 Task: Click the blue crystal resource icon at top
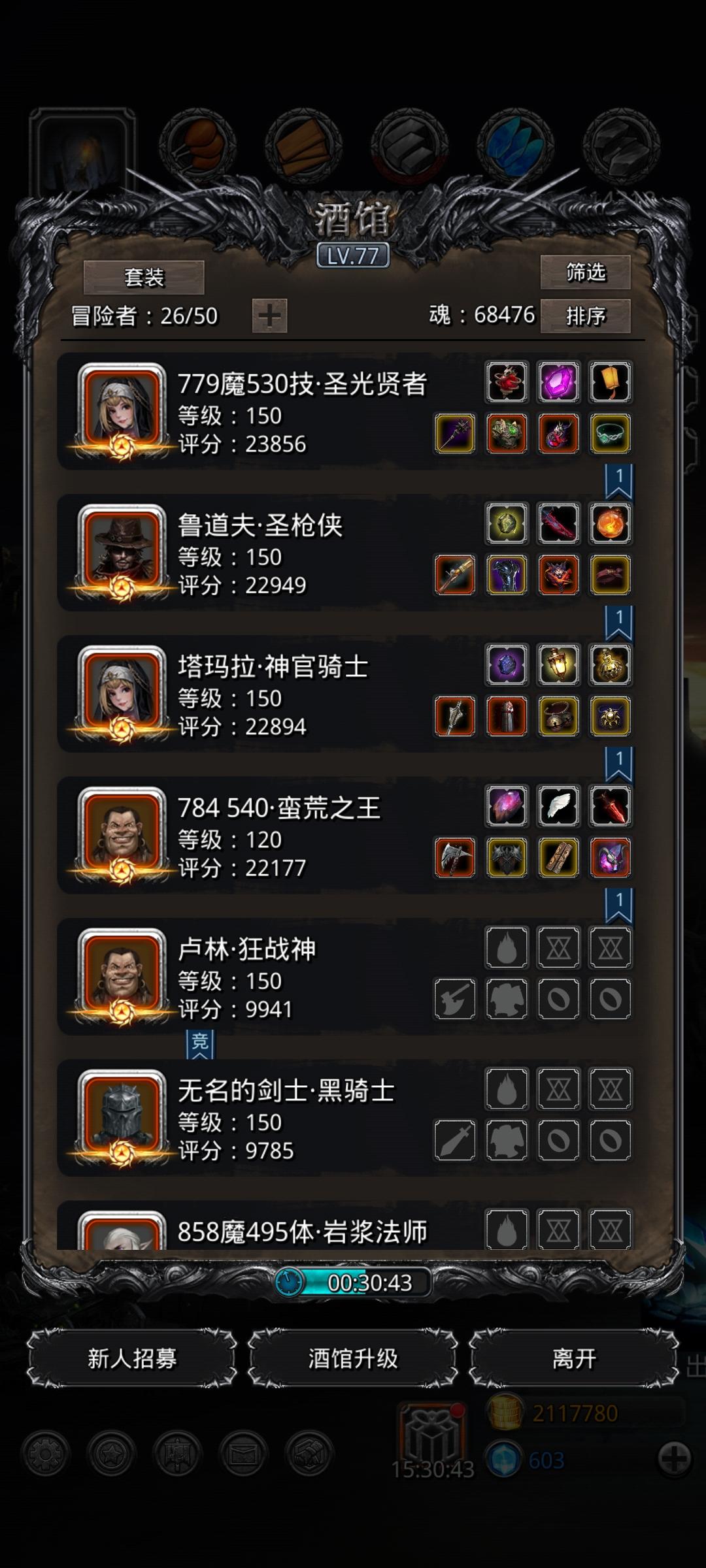pyautogui.click(x=515, y=147)
